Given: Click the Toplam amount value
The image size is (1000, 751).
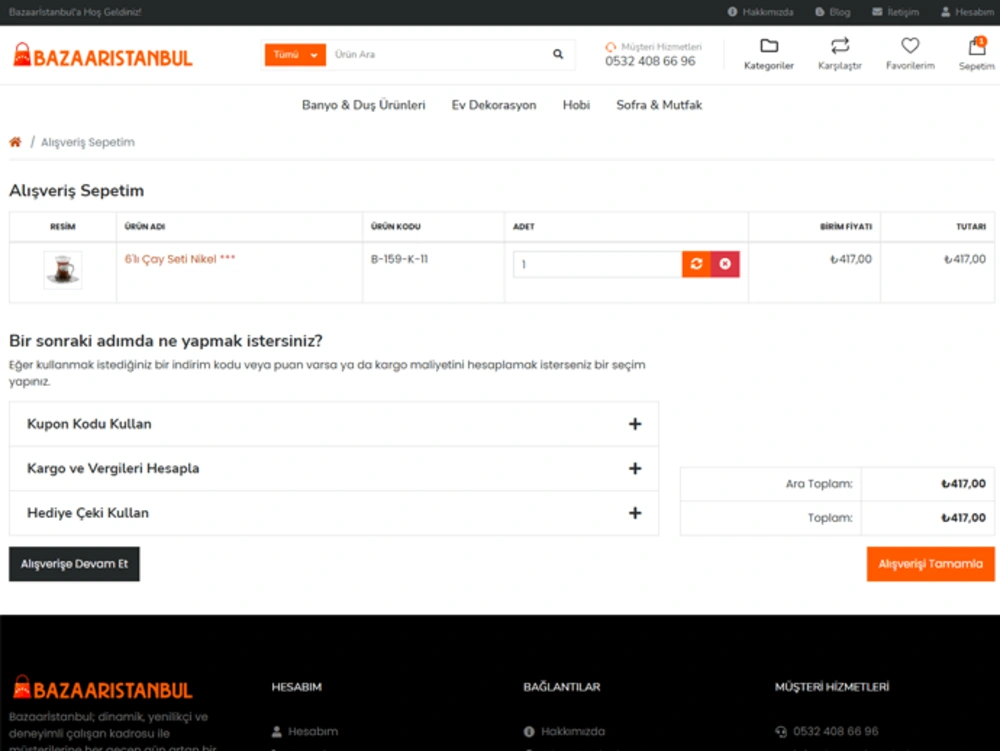Looking at the screenshot, I should pos(963,518).
